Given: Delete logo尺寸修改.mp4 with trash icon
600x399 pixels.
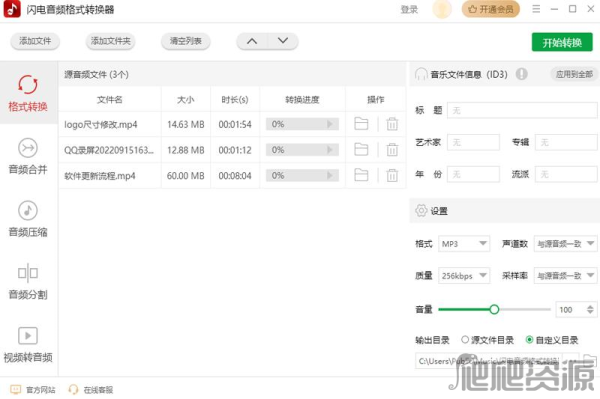Looking at the screenshot, I should point(392,124).
